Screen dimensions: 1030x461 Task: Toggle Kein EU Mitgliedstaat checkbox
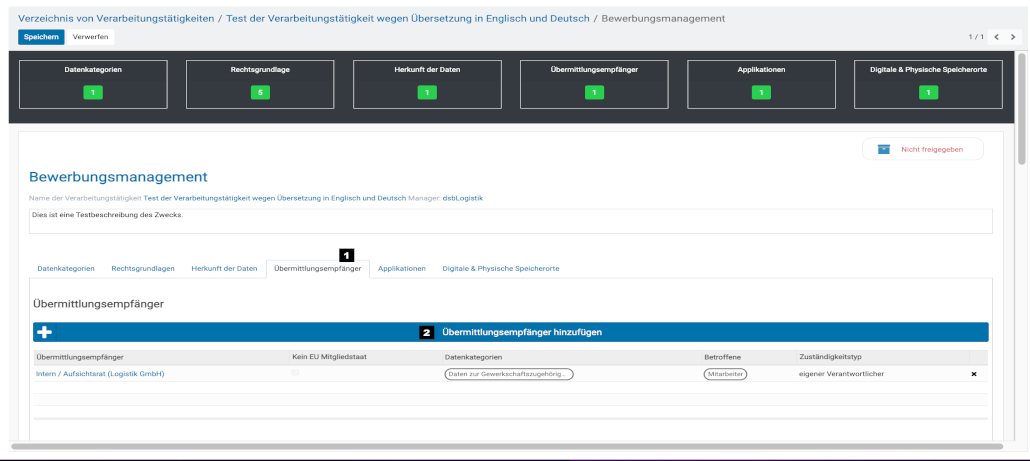click(294, 373)
